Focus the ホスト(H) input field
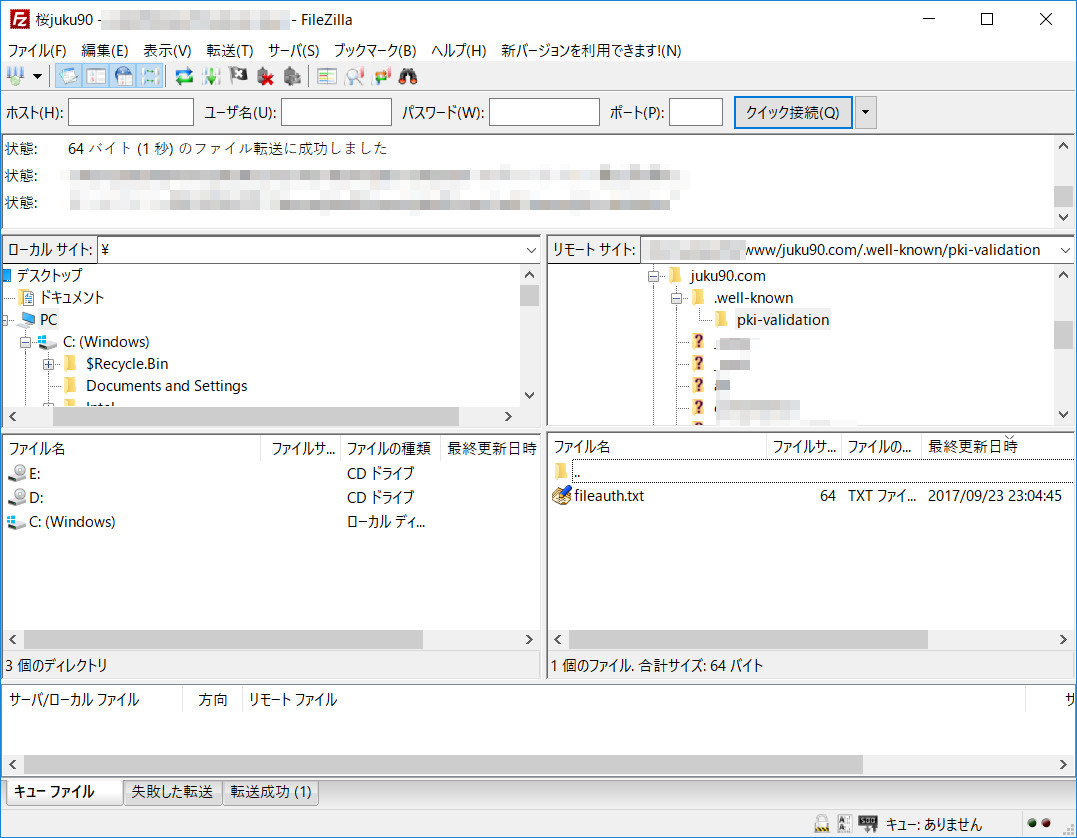The image size is (1077, 838). (x=131, y=112)
